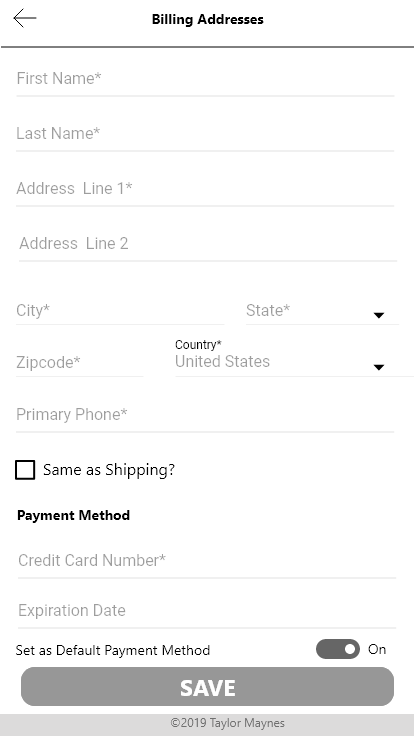Click the State field placeholder text
The width and height of the screenshot is (414, 736).
(268, 310)
